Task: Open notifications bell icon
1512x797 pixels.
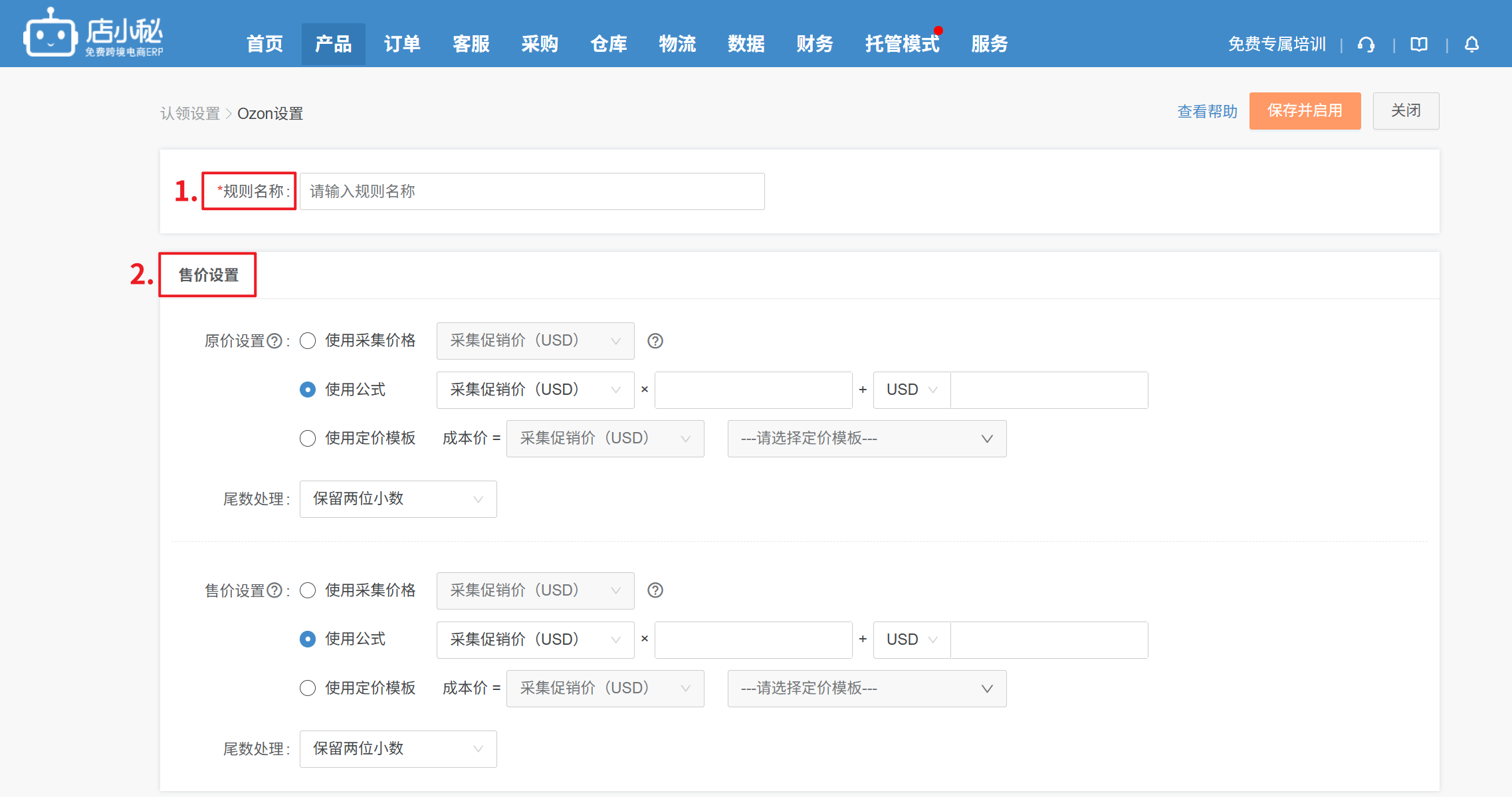Action: 1471,45
